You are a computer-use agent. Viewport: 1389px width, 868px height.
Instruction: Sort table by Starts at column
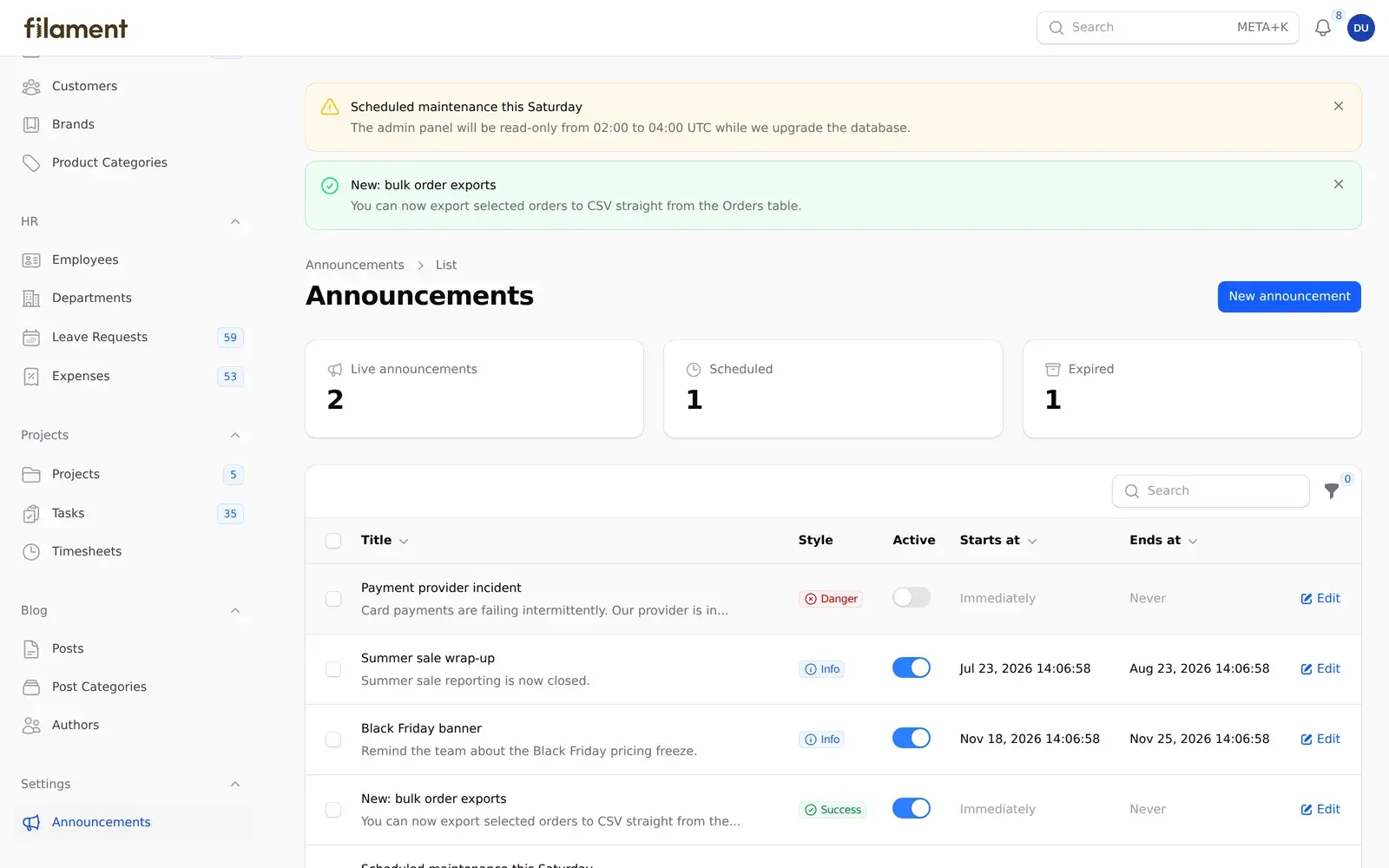click(998, 541)
